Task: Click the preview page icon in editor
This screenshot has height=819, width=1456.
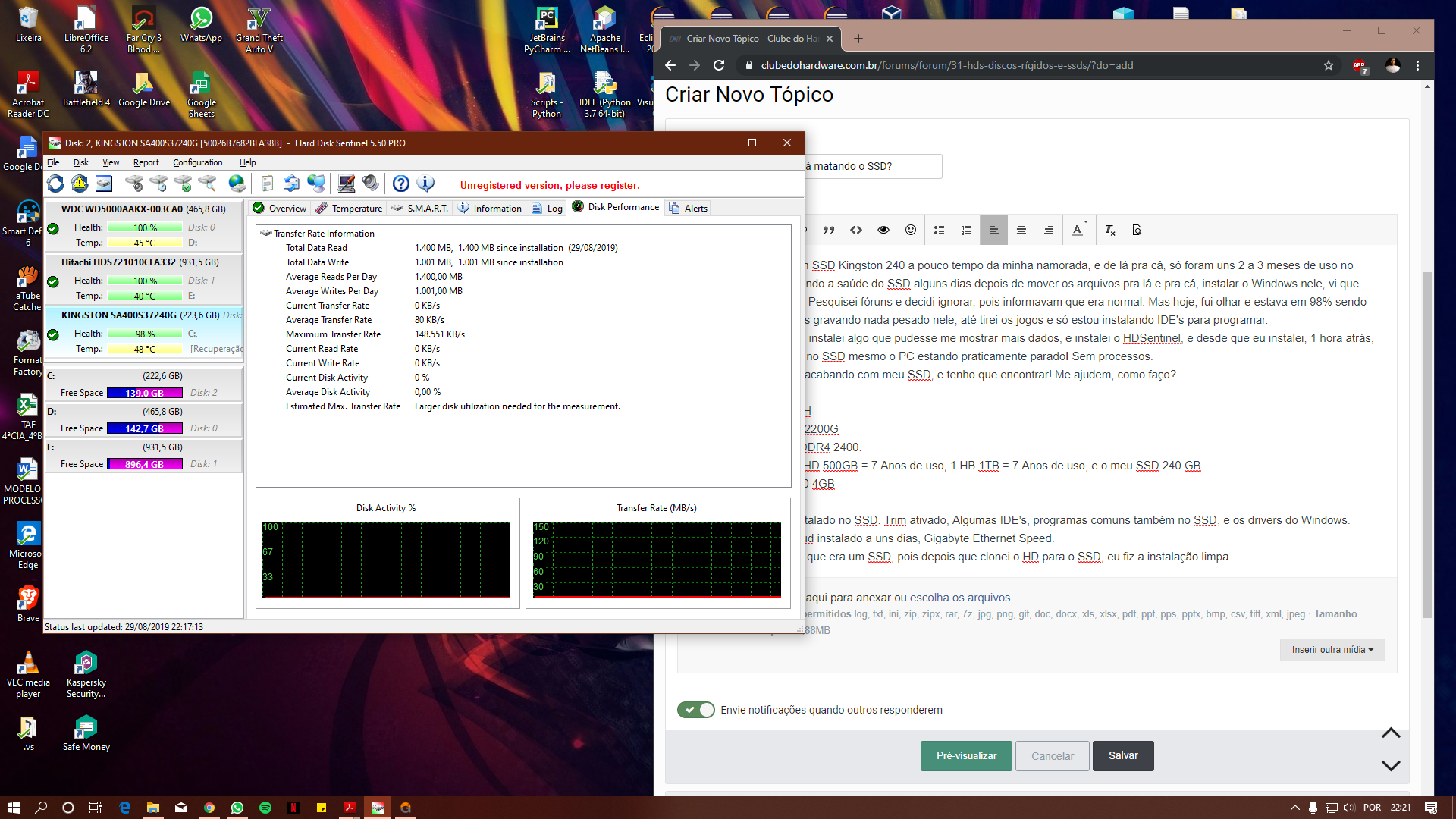Action: coord(1137,230)
